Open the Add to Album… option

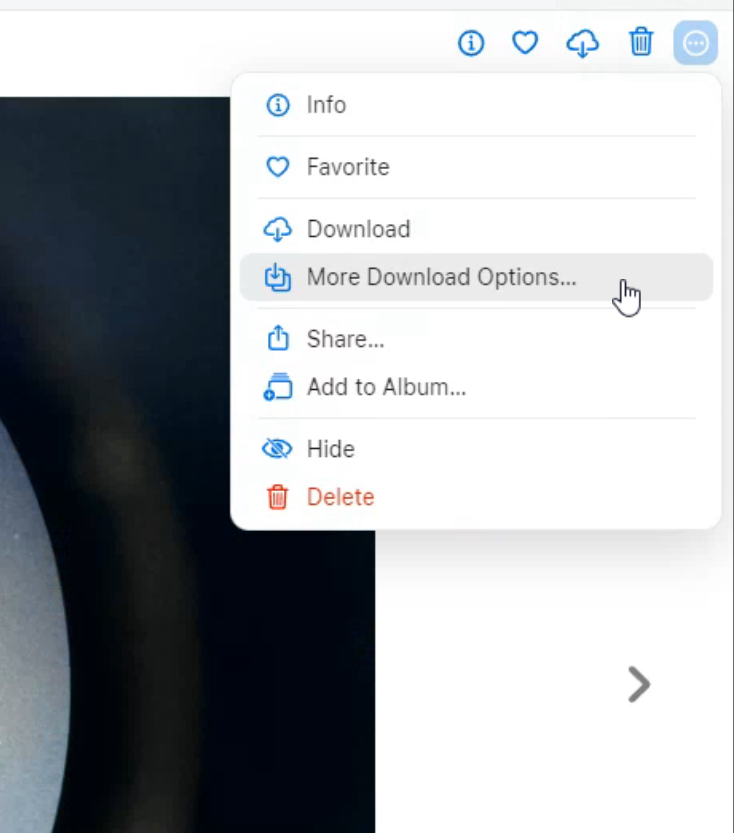(x=386, y=387)
